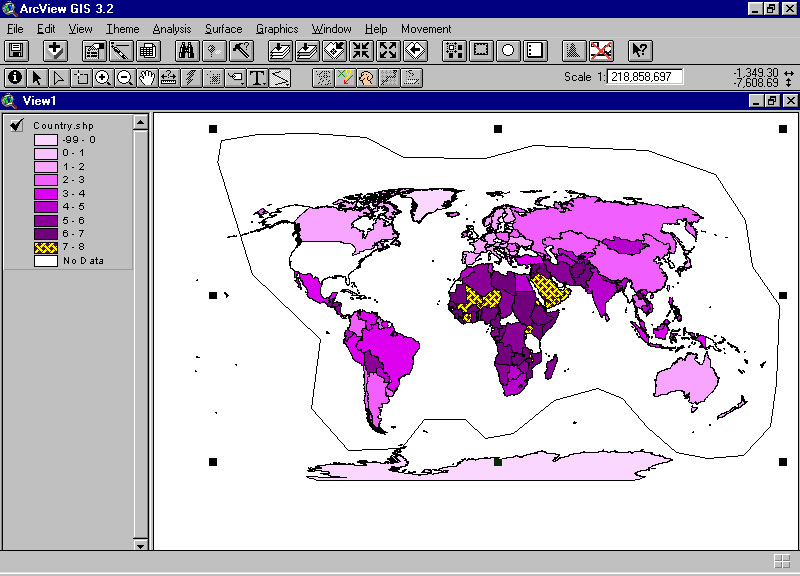The height and width of the screenshot is (576, 800).
Task: Click the context Help arrow icon
Action: [x=639, y=50]
